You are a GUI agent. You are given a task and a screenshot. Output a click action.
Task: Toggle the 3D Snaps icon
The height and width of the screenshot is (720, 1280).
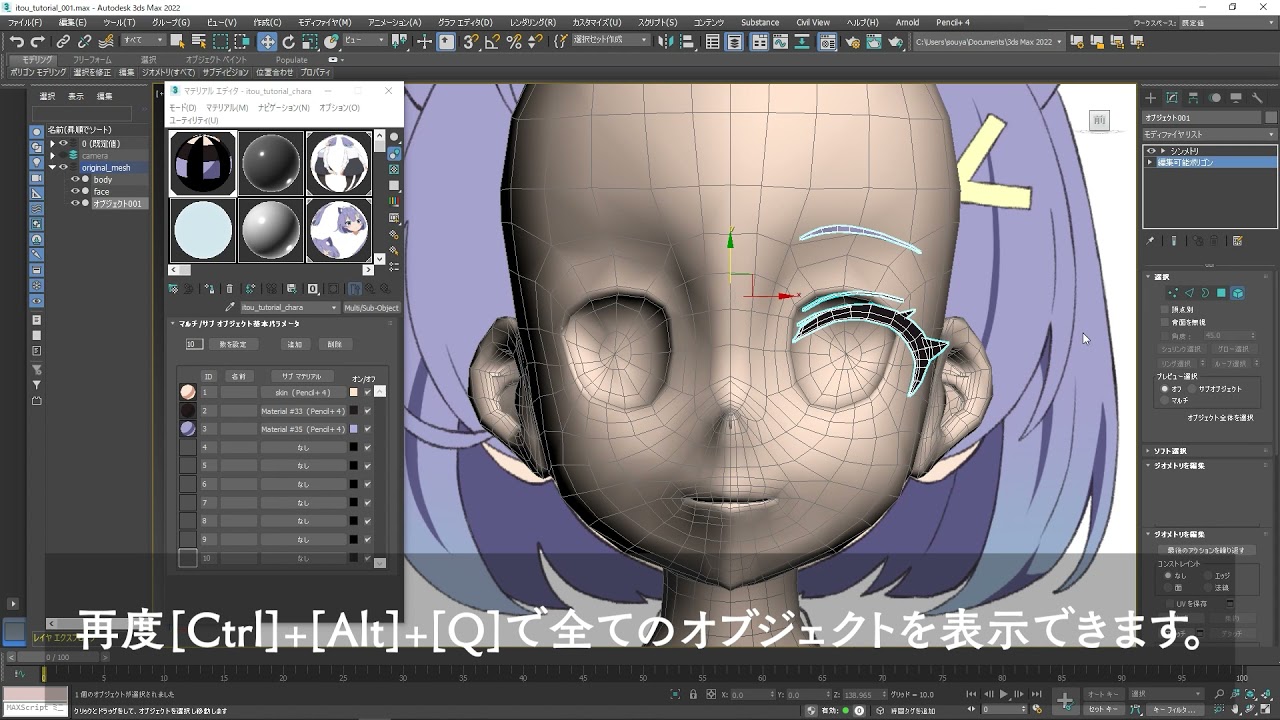tap(470, 41)
